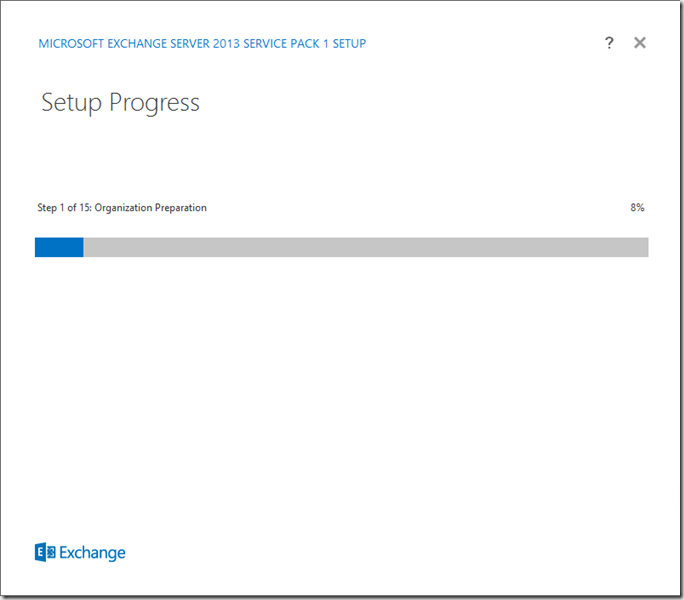Click the Exchange logo icon
684x600 pixels.
click(45, 553)
